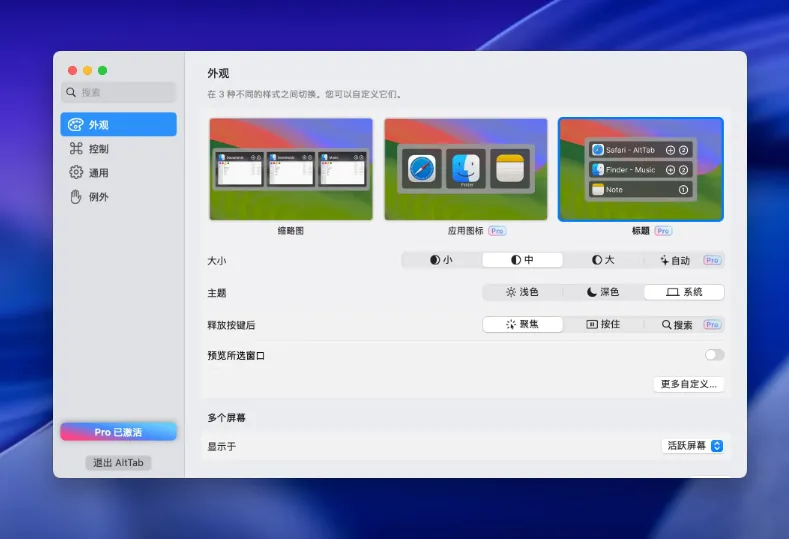Choose the 深色 dark theme

click(x=603, y=292)
